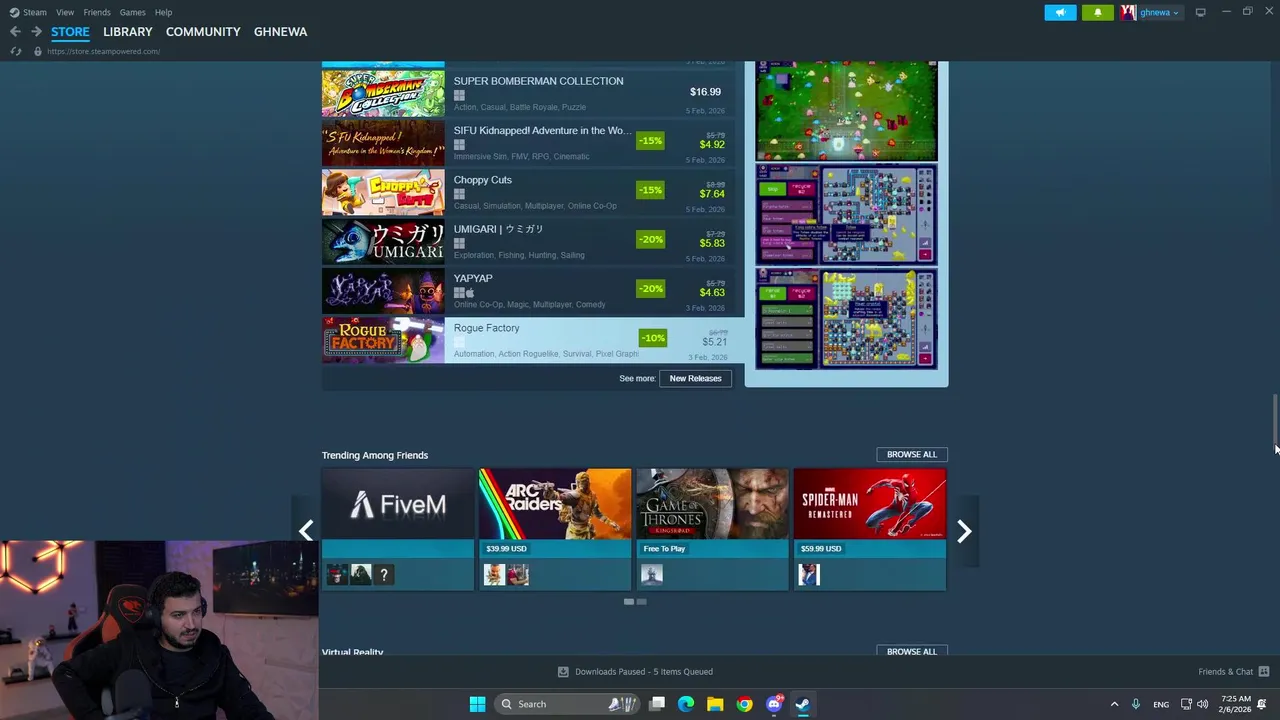Open Friends & Chat
Screen dimensions: 1280x720
click(x=1234, y=672)
